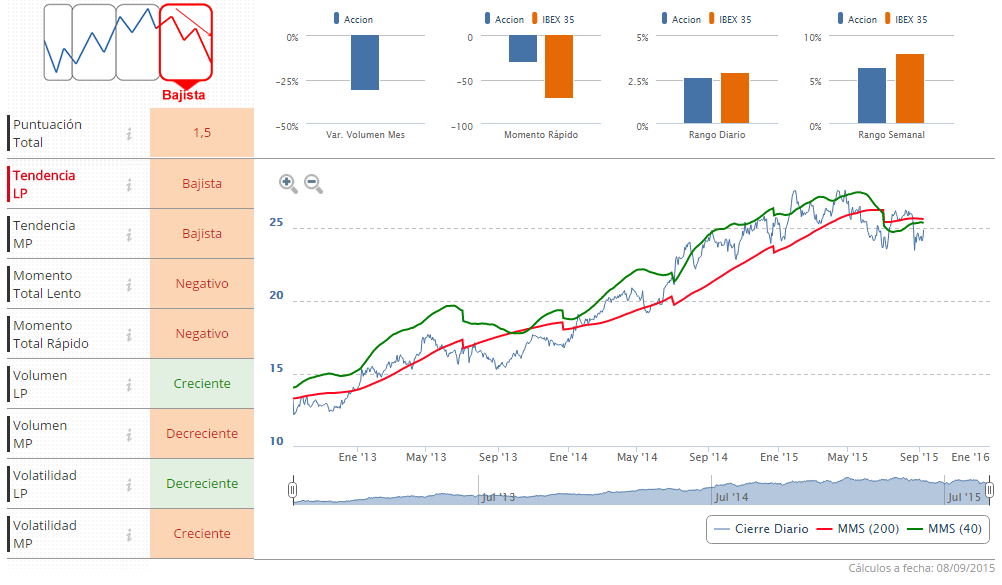1002x585 pixels.
Task: Zoom in on the price chart
Action: pyautogui.click(x=288, y=183)
